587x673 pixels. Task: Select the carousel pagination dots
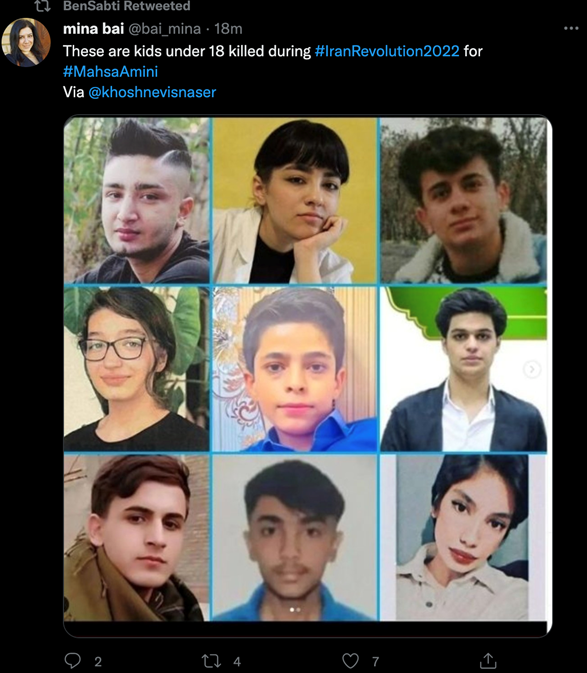(295, 609)
